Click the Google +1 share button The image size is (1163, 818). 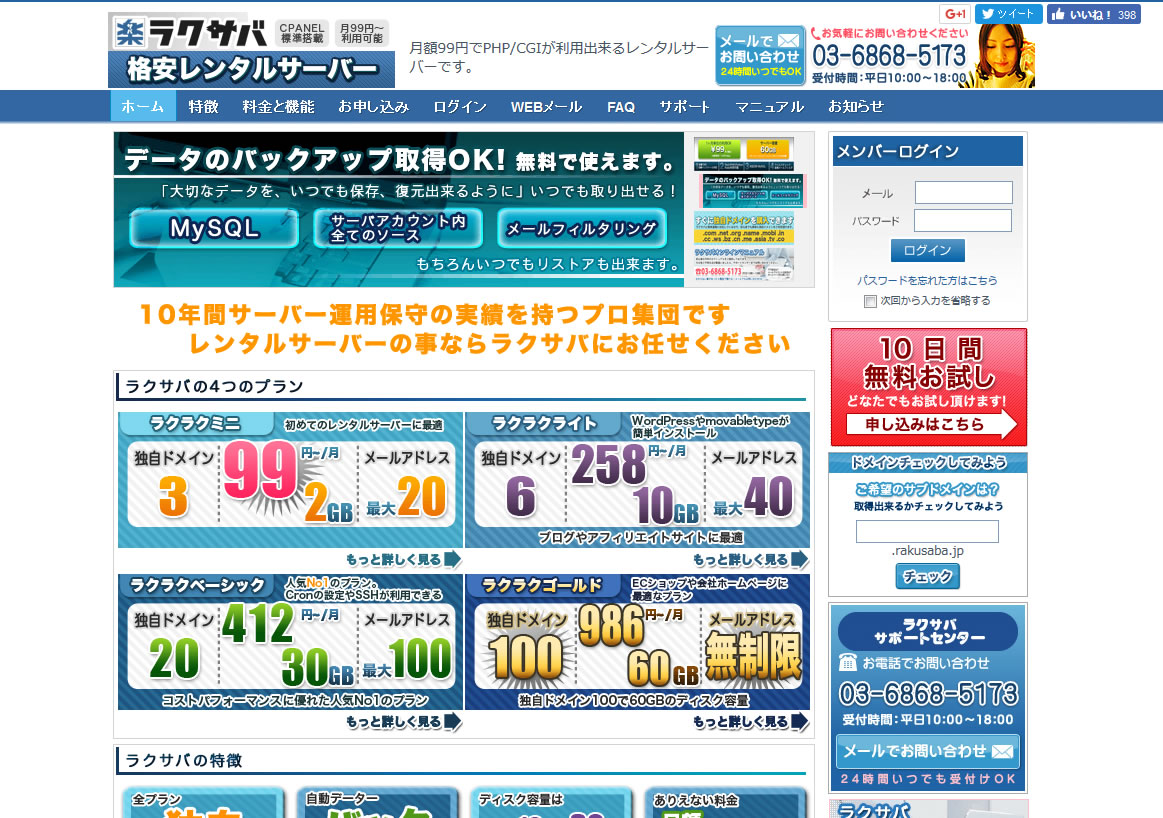point(955,14)
